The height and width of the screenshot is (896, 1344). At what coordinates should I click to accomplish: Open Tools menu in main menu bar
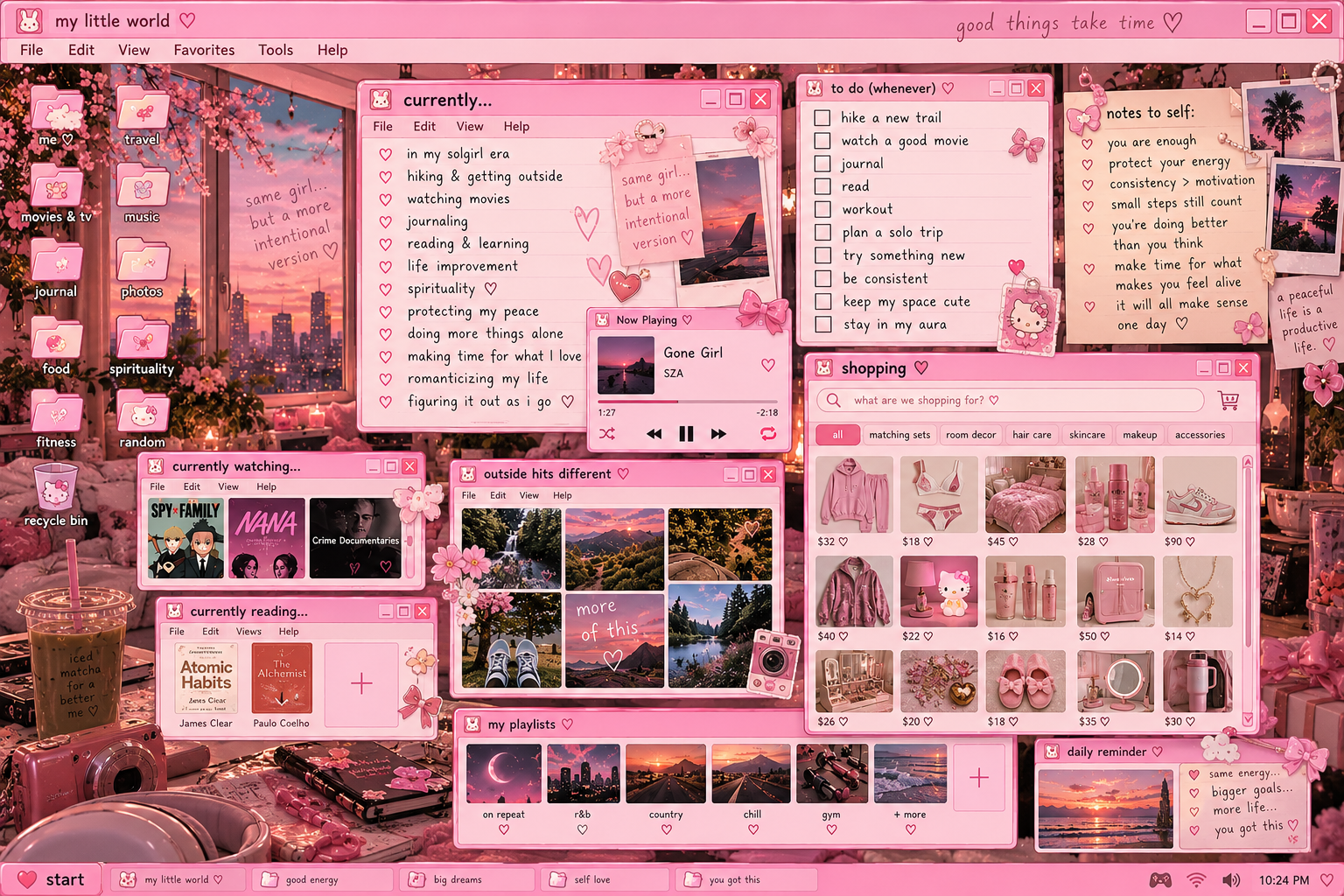coord(276,50)
